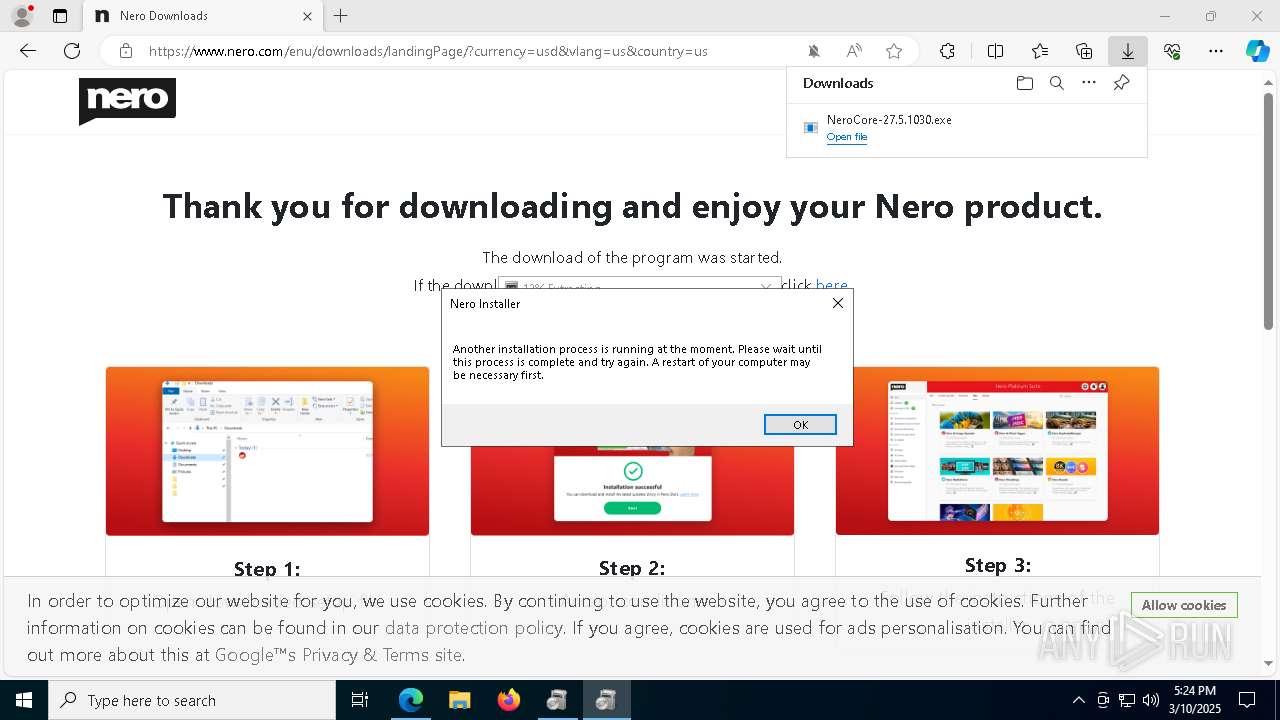
Task: Click the Edge Downloads toolbar button
Action: pos(1127,51)
